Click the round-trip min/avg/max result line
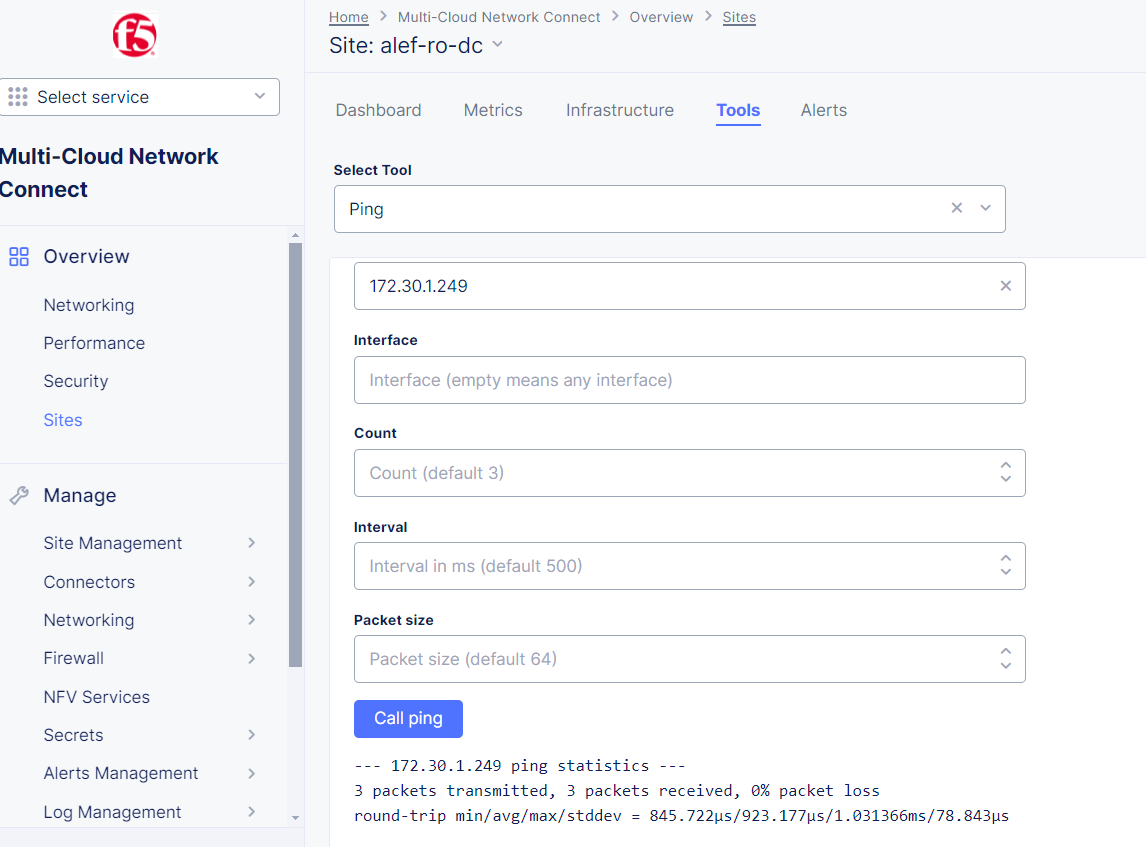This screenshot has height=847, width=1146. 681,816
